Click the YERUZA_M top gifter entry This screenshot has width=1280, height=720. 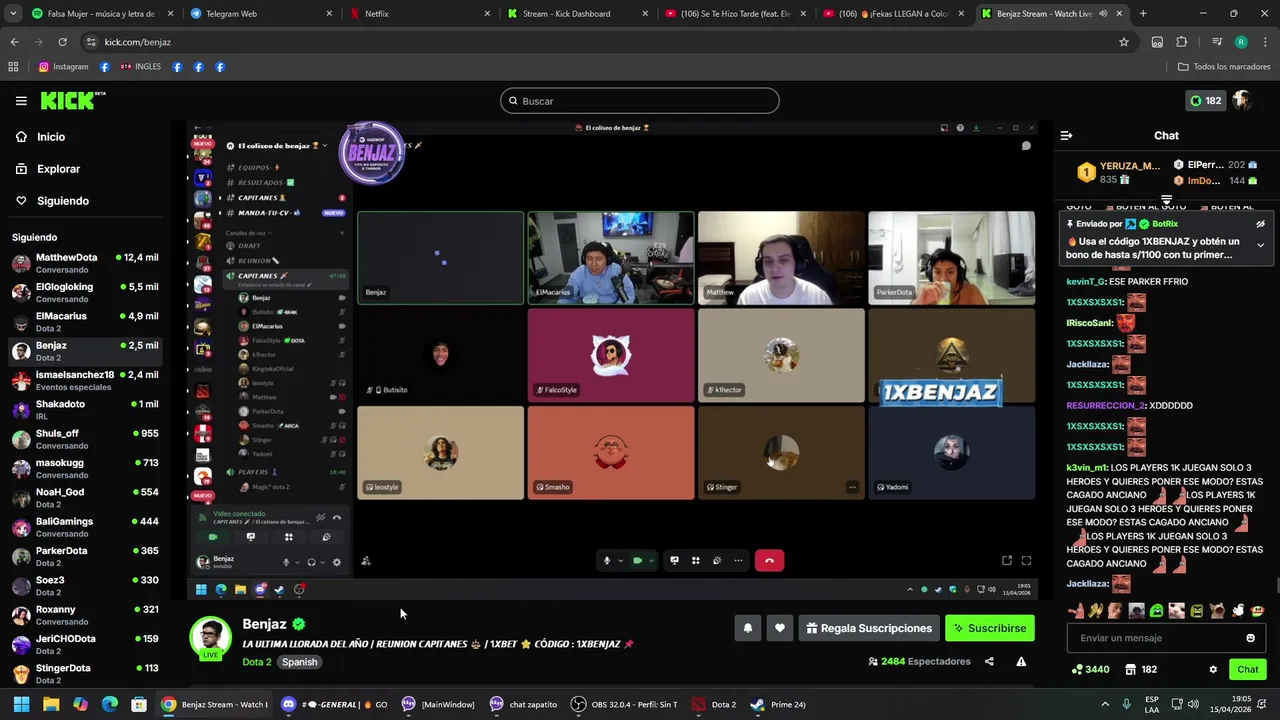click(x=1119, y=172)
